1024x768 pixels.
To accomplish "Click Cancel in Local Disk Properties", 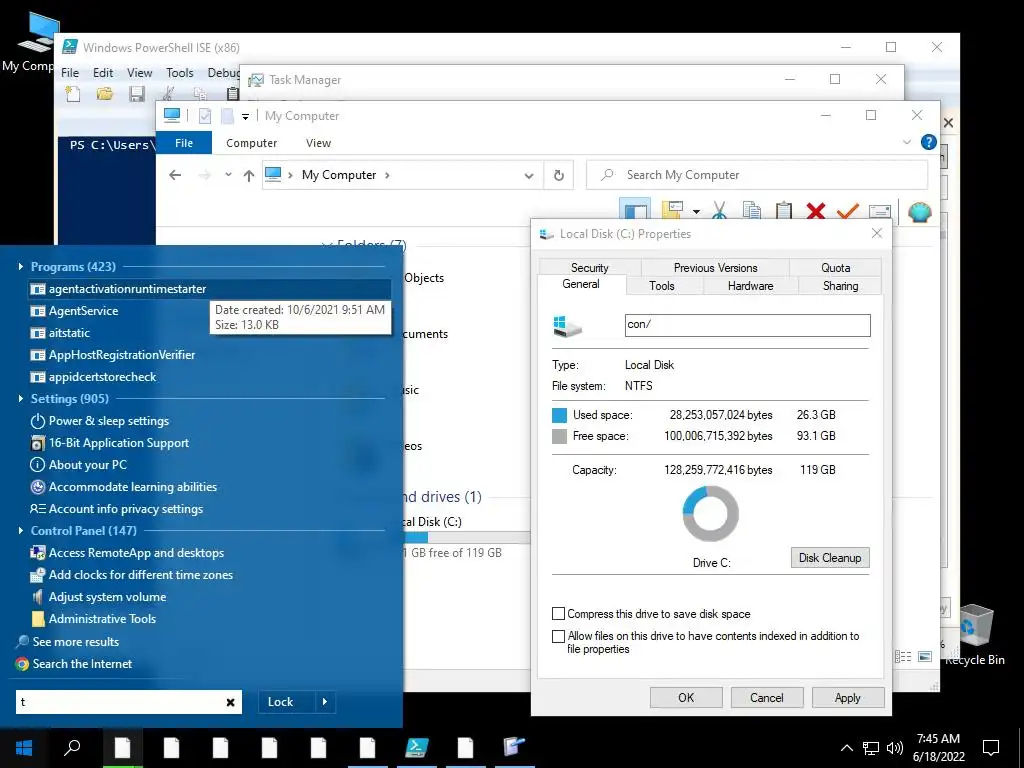I will (x=767, y=697).
